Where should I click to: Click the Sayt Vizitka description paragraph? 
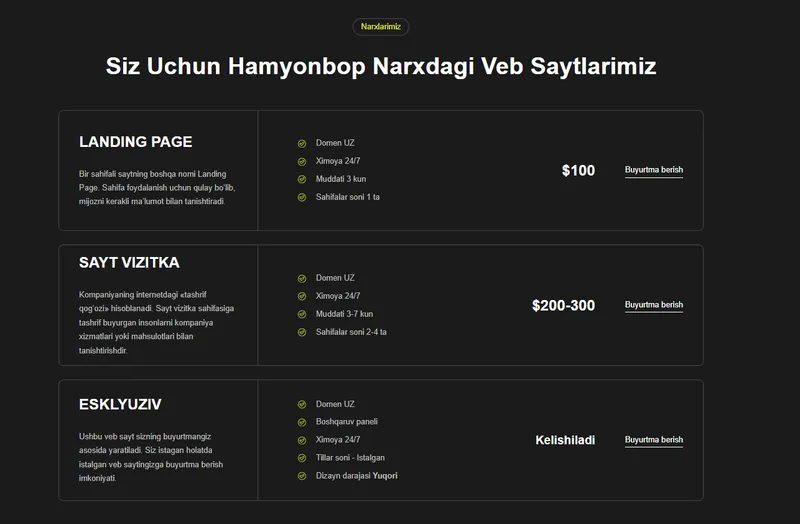pyautogui.click(x=156, y=322)
